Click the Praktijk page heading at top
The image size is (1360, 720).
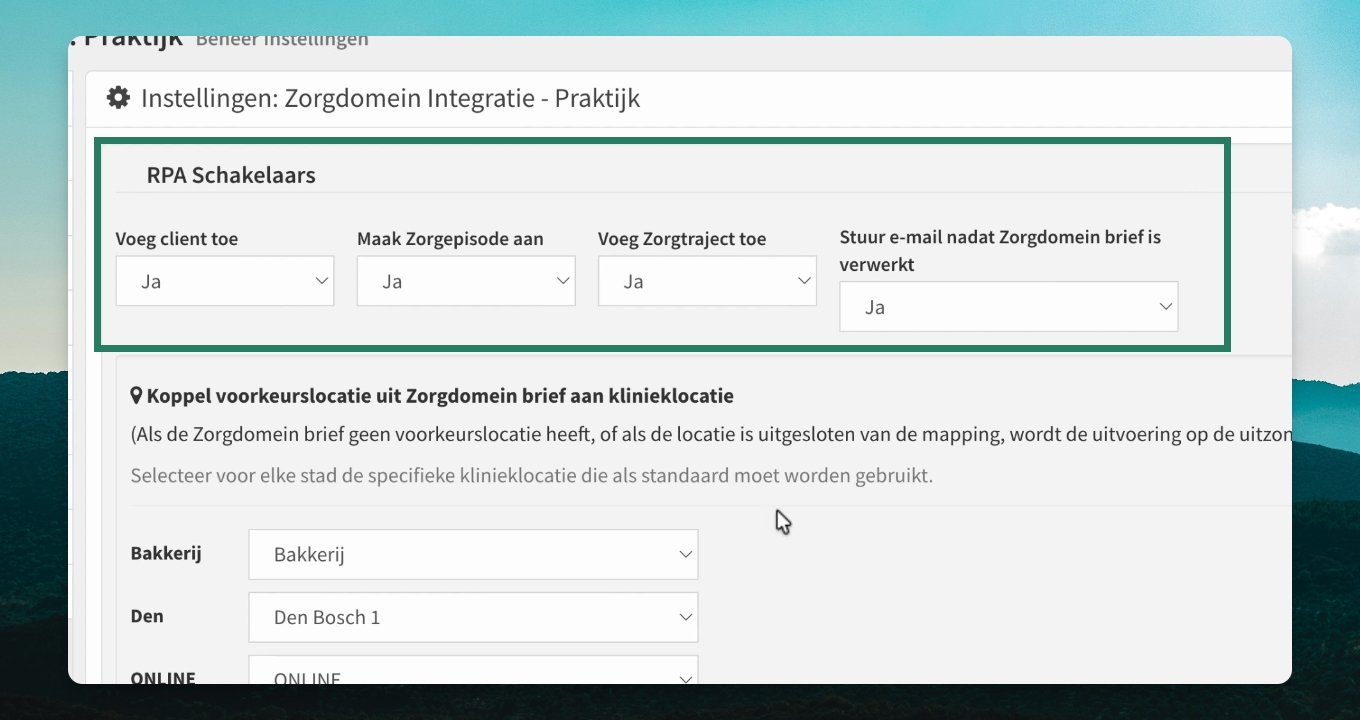tap(133, 41)
